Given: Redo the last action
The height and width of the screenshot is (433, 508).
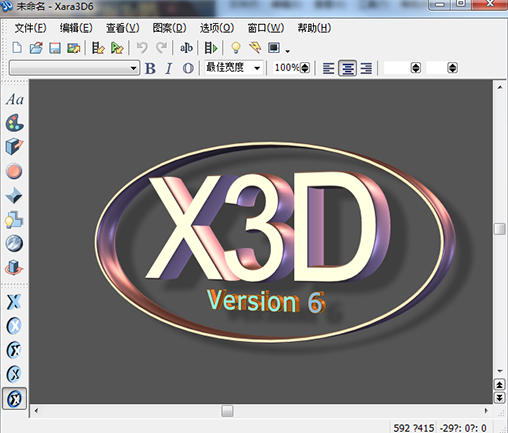Looking at the screenshot, I should coord(161,48).
